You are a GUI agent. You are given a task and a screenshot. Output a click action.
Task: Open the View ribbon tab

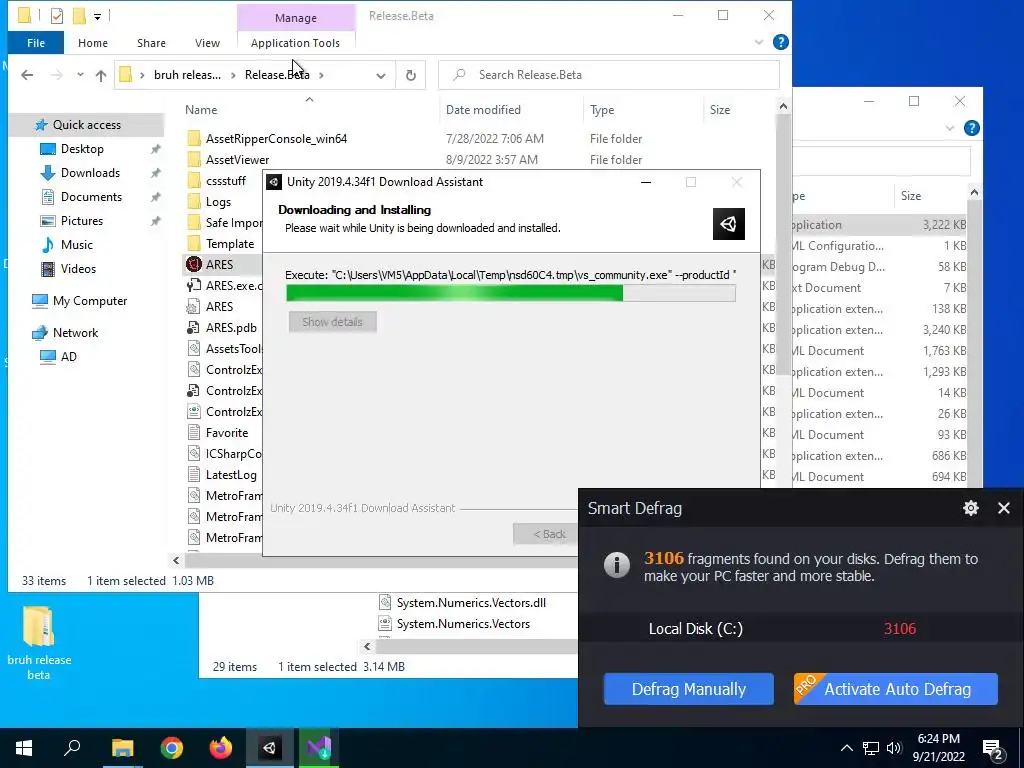click(207, 43)
